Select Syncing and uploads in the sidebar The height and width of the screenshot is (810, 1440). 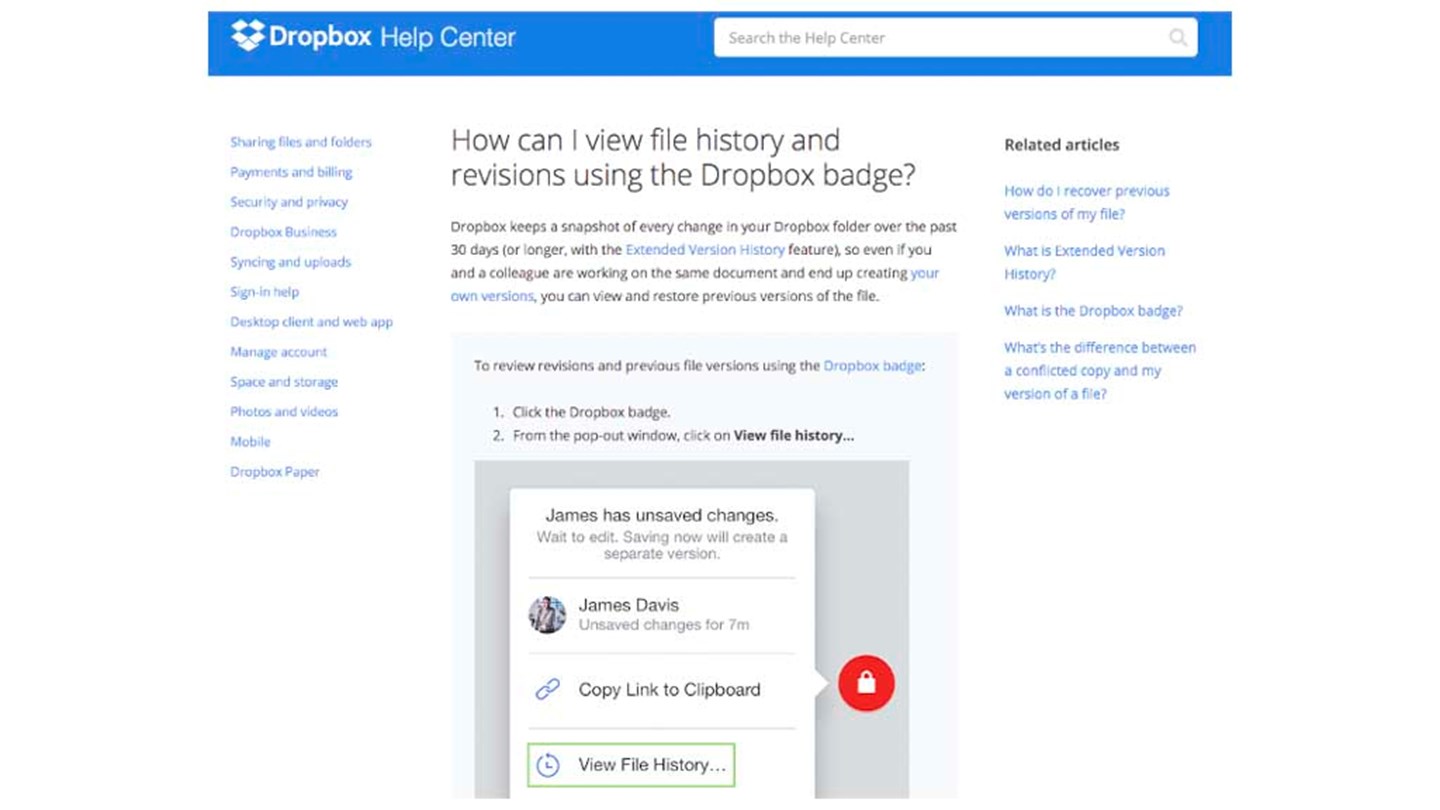[290, 262]
